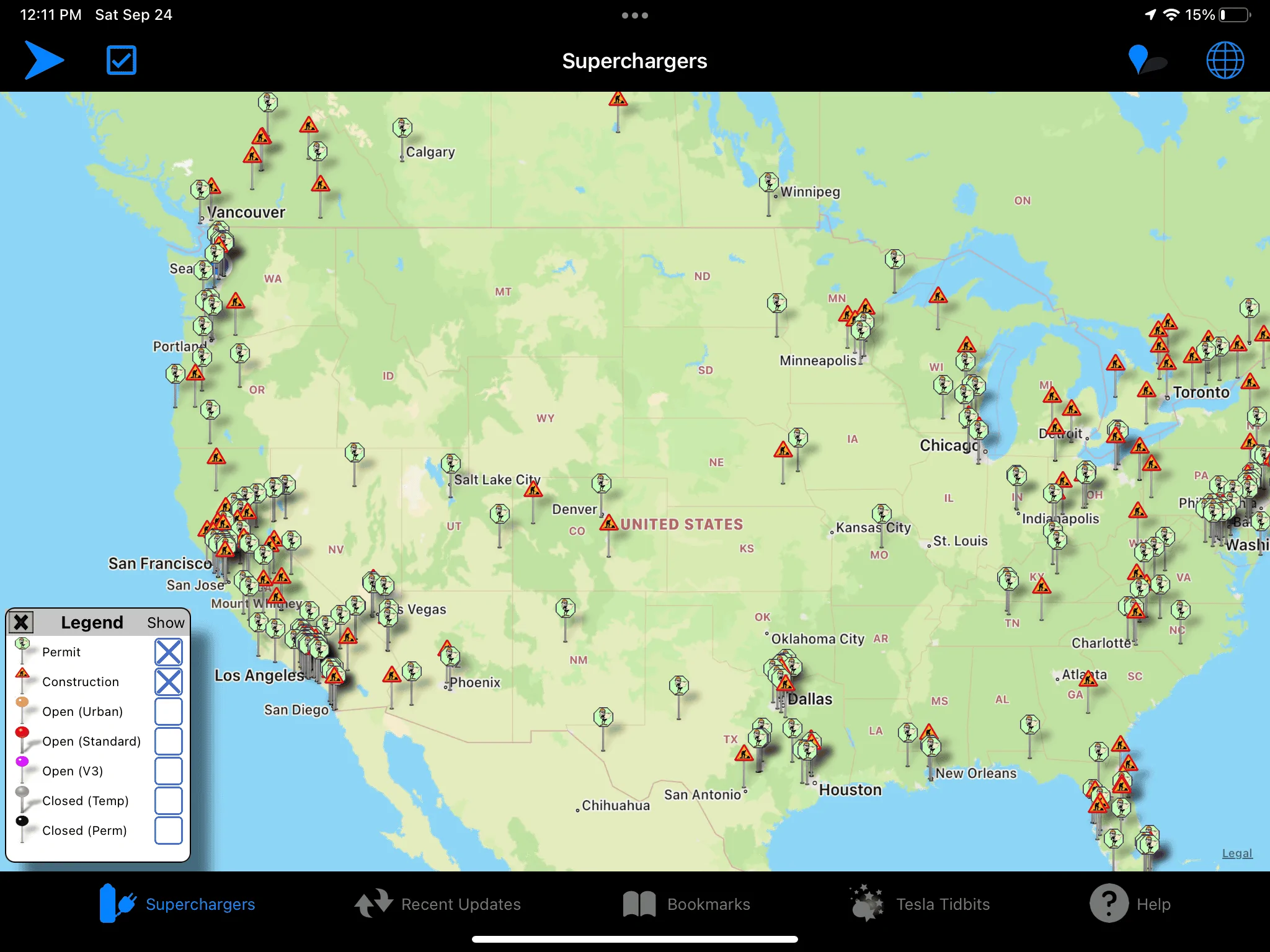Click the Legal link on map
Image resolution: width=1270 pixels, height=952 pixels.
point(1237,853)
